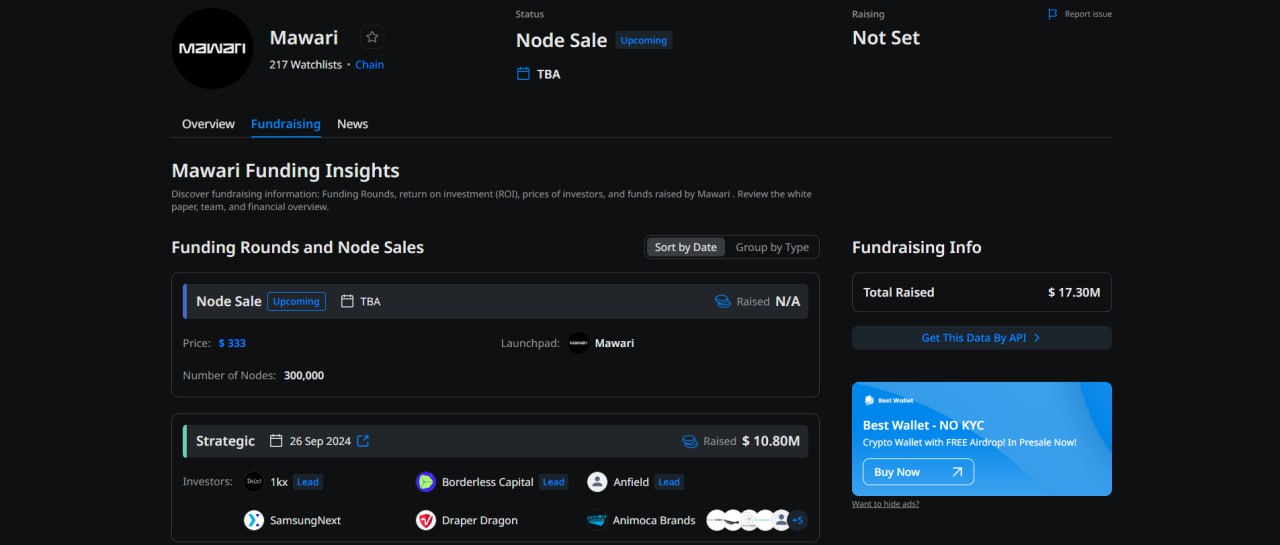Image resolution: width=1280 pixels, height=545 pixels.
Task: Click the Number of Nodes 300,000 value
Action: (304, 375)
